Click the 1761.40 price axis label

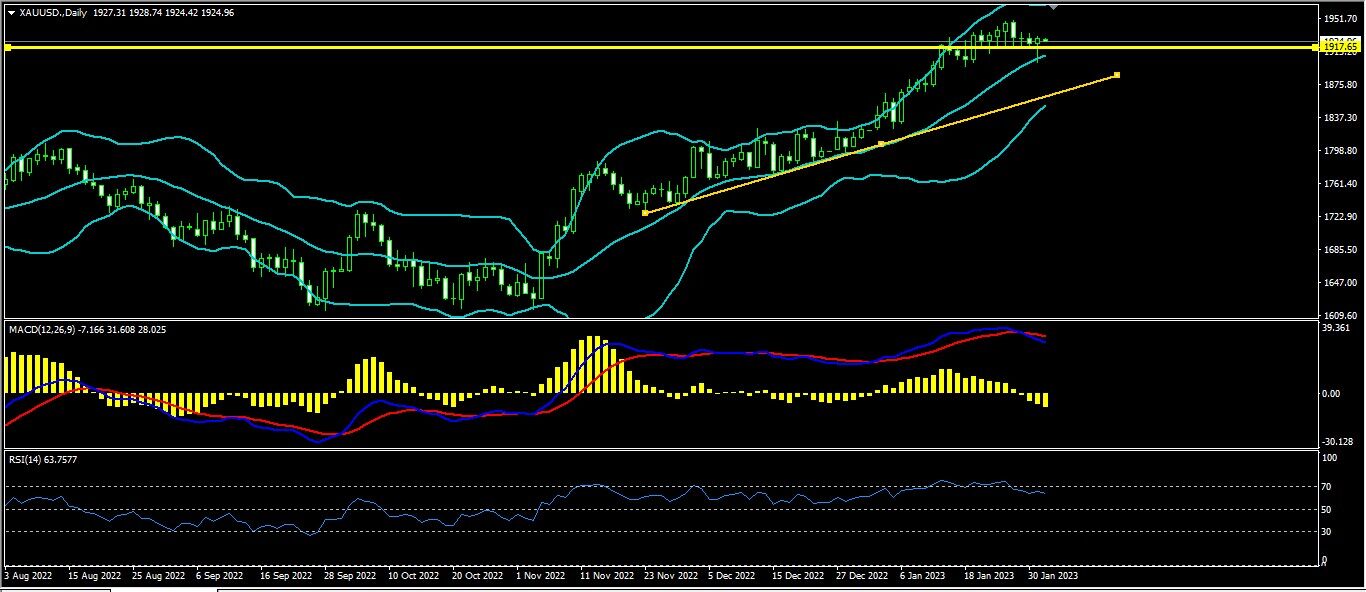tap(1339, 184)
